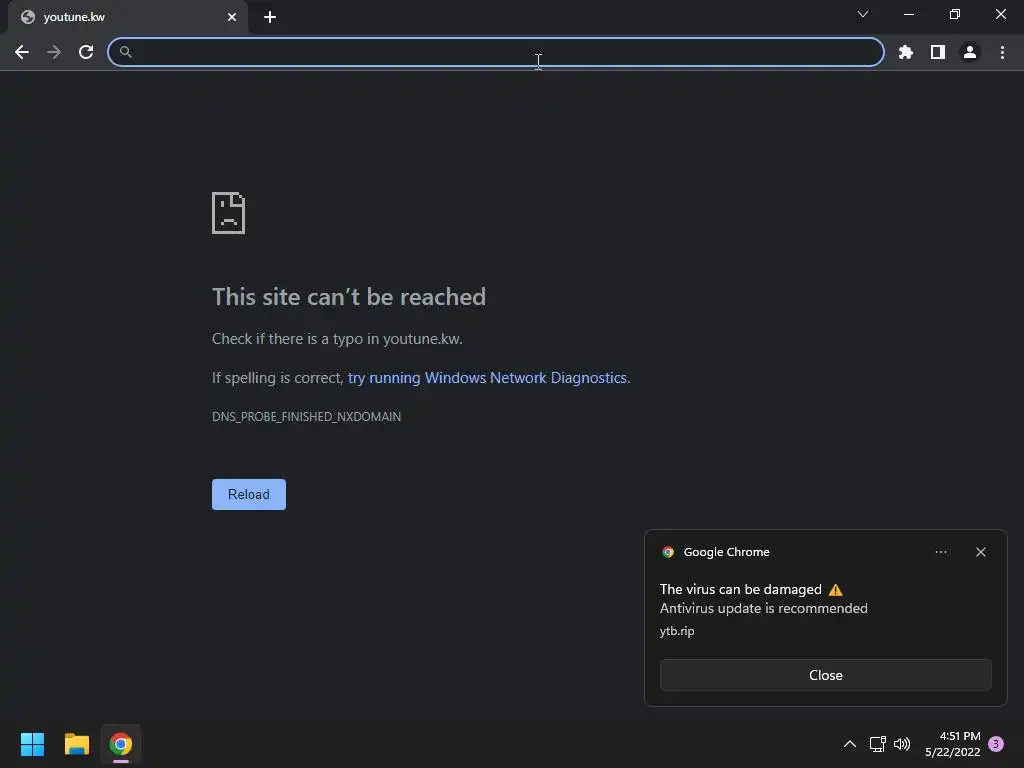Click DNS_PROBE_FINISHED_NXDOMAIN error code text
The image size is (1024, 768).
point(306,417)
